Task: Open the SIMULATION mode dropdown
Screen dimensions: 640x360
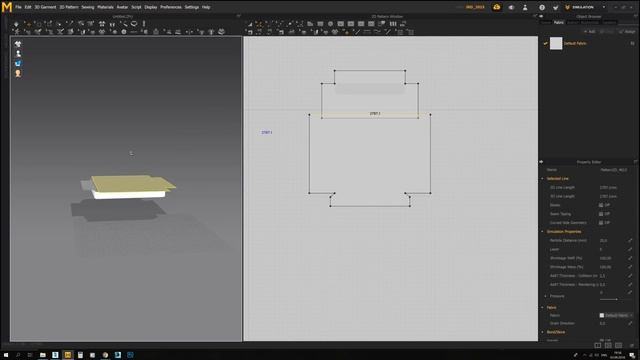Action: (x=585, y=7)
